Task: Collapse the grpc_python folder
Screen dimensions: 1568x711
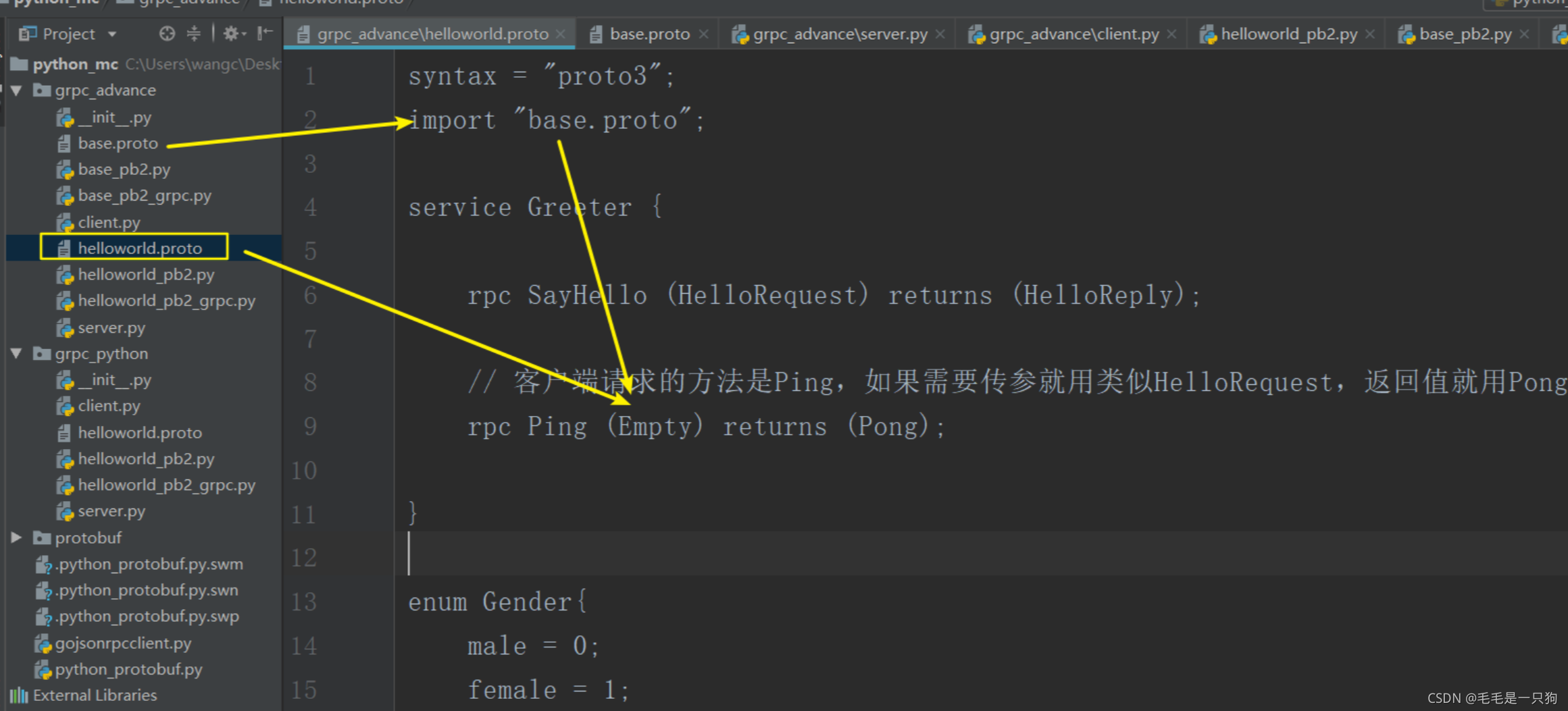Action: [x=17, y=353]
